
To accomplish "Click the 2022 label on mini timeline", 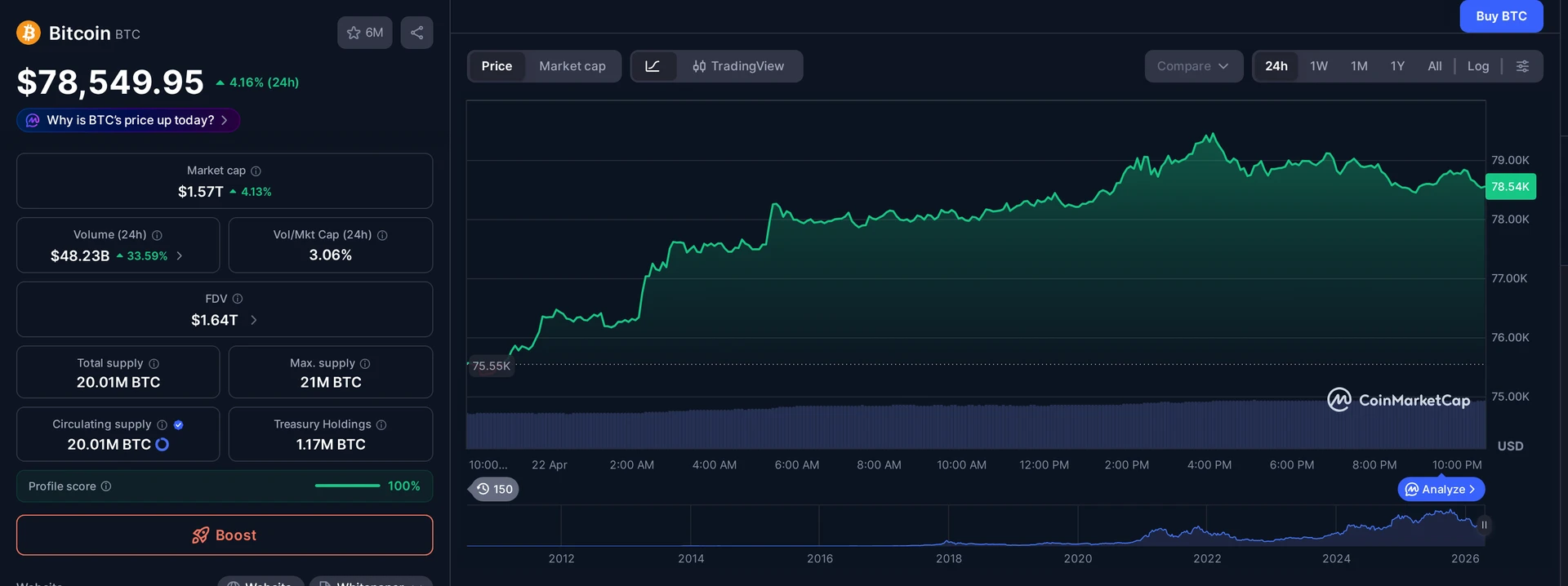I will [1207, 559].
